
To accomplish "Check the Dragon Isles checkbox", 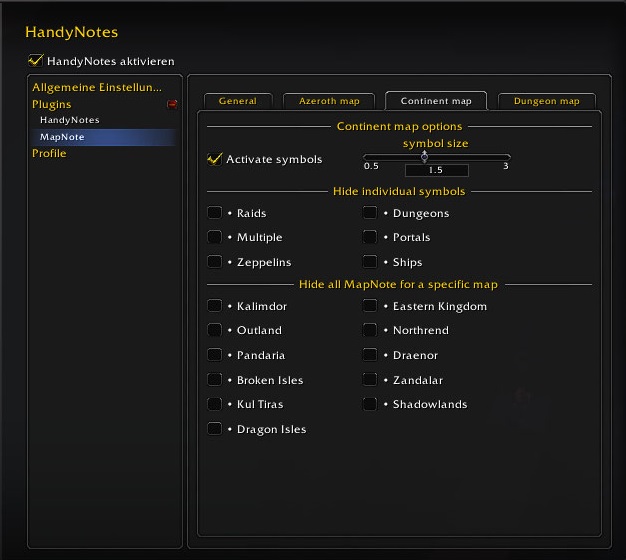I will [214, 429].
